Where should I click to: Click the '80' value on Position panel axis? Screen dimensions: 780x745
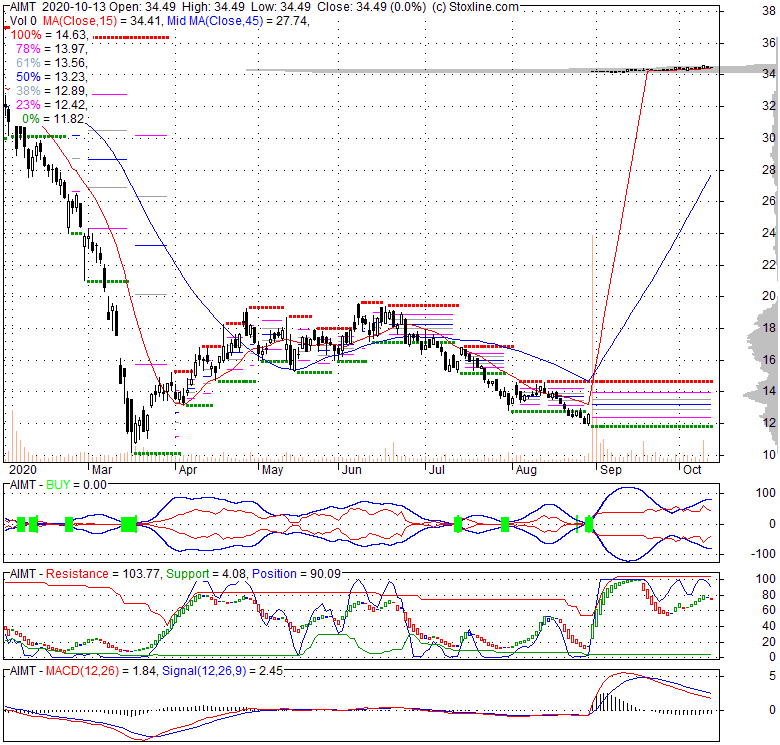(769, 595)
